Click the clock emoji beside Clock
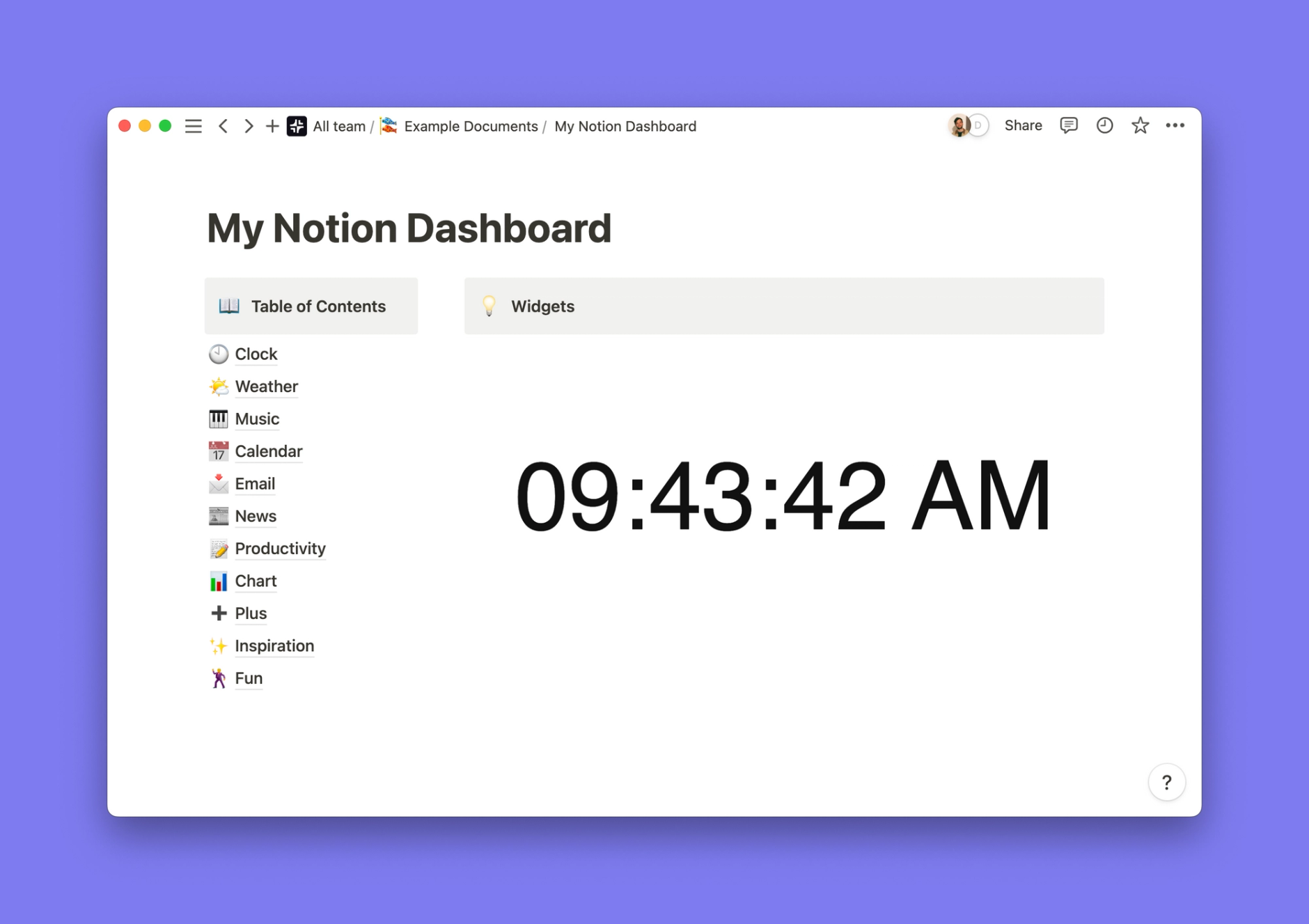The height and width of the screenshot is (924, 1309). [219, 354]
